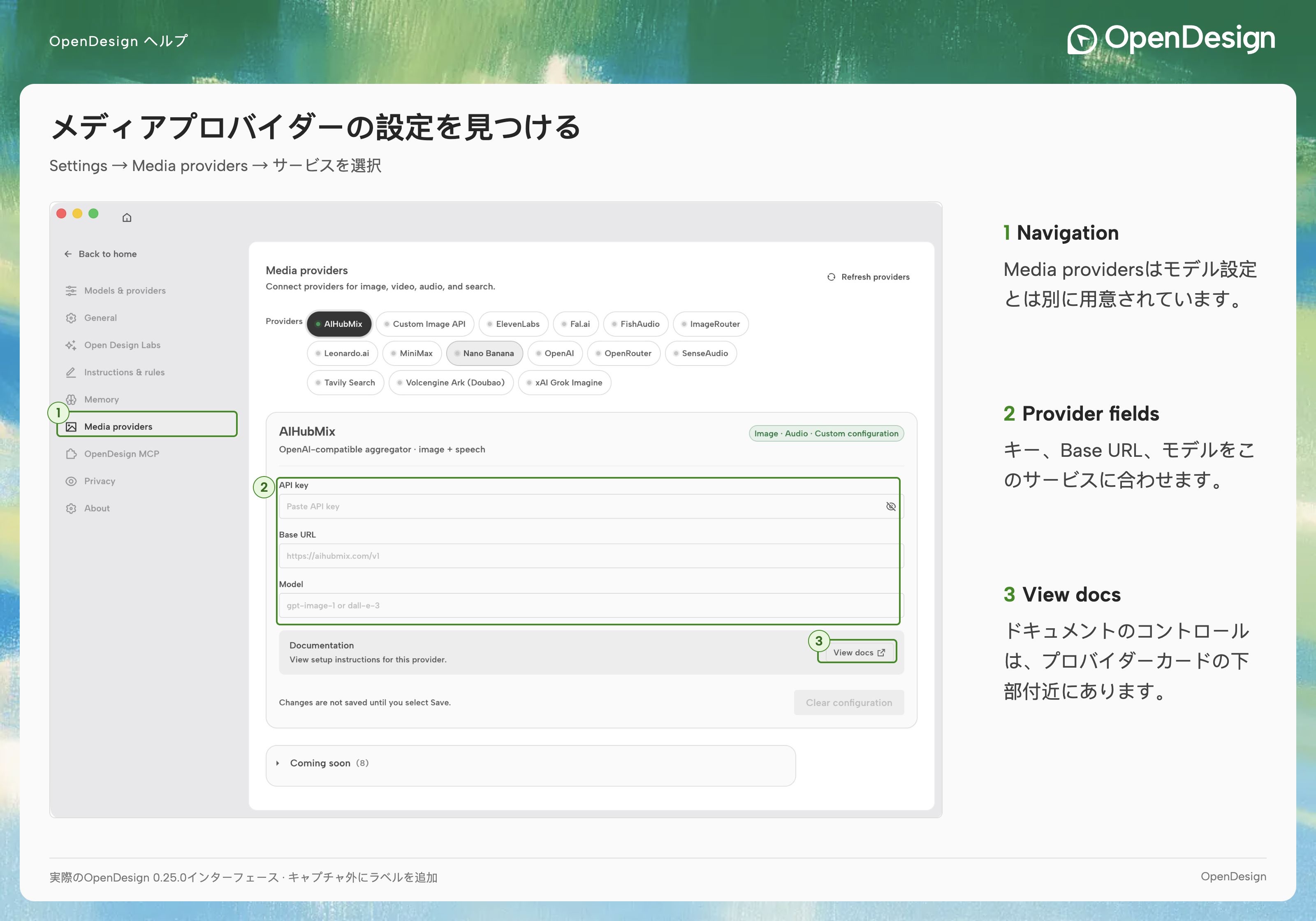
Task: Click the home icon in title bar
Action: point(127,218)
